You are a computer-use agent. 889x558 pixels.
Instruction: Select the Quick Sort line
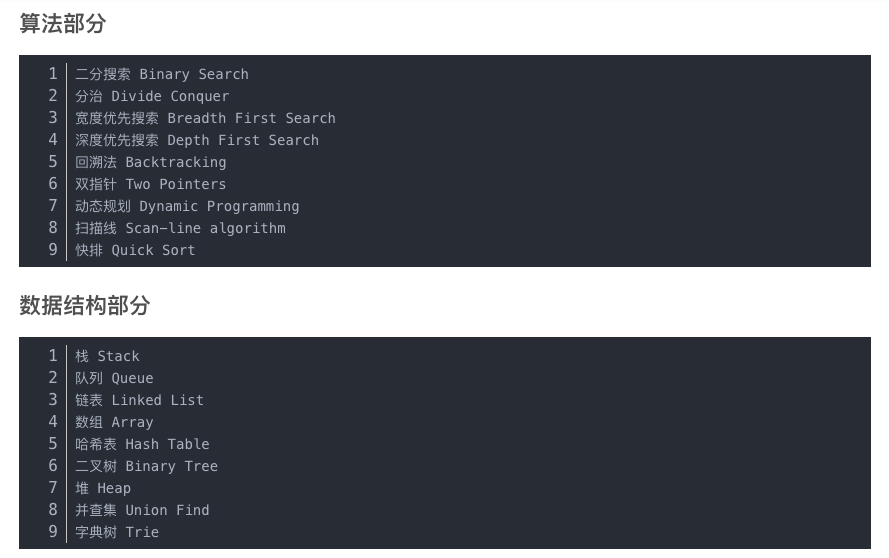point(135,250)
